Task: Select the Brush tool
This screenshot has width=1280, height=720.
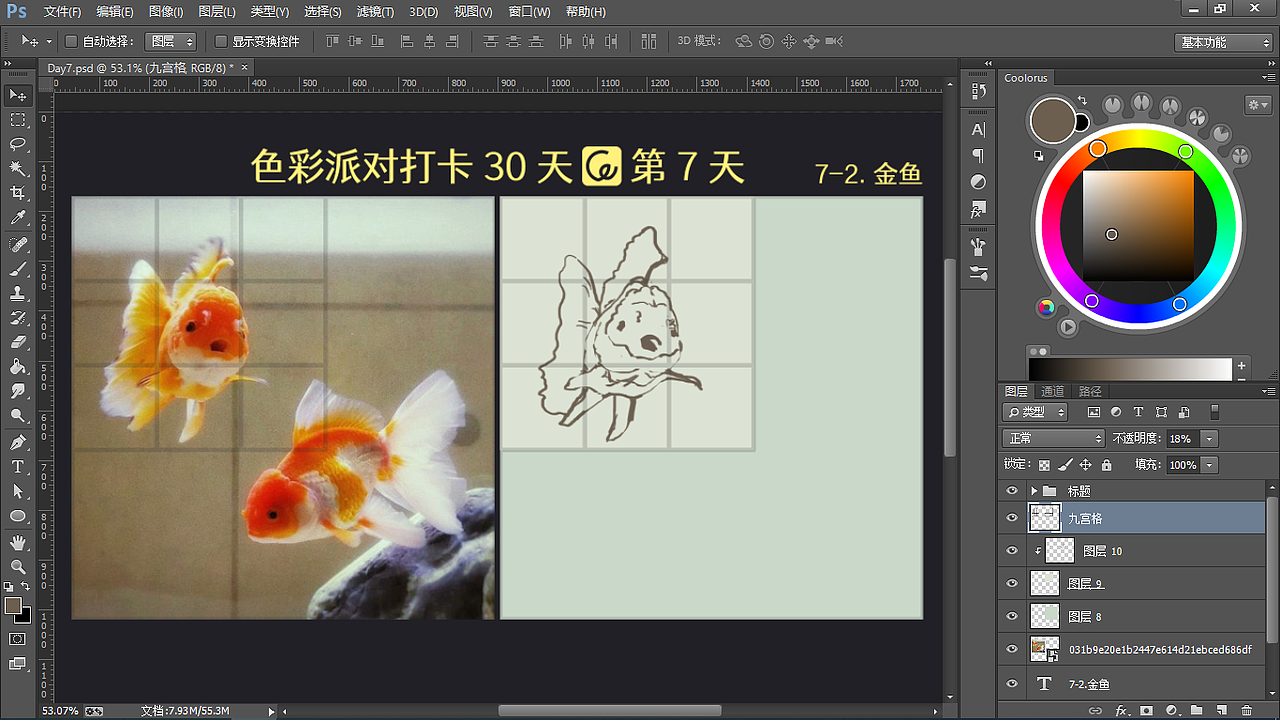Action: click(18, 270)
